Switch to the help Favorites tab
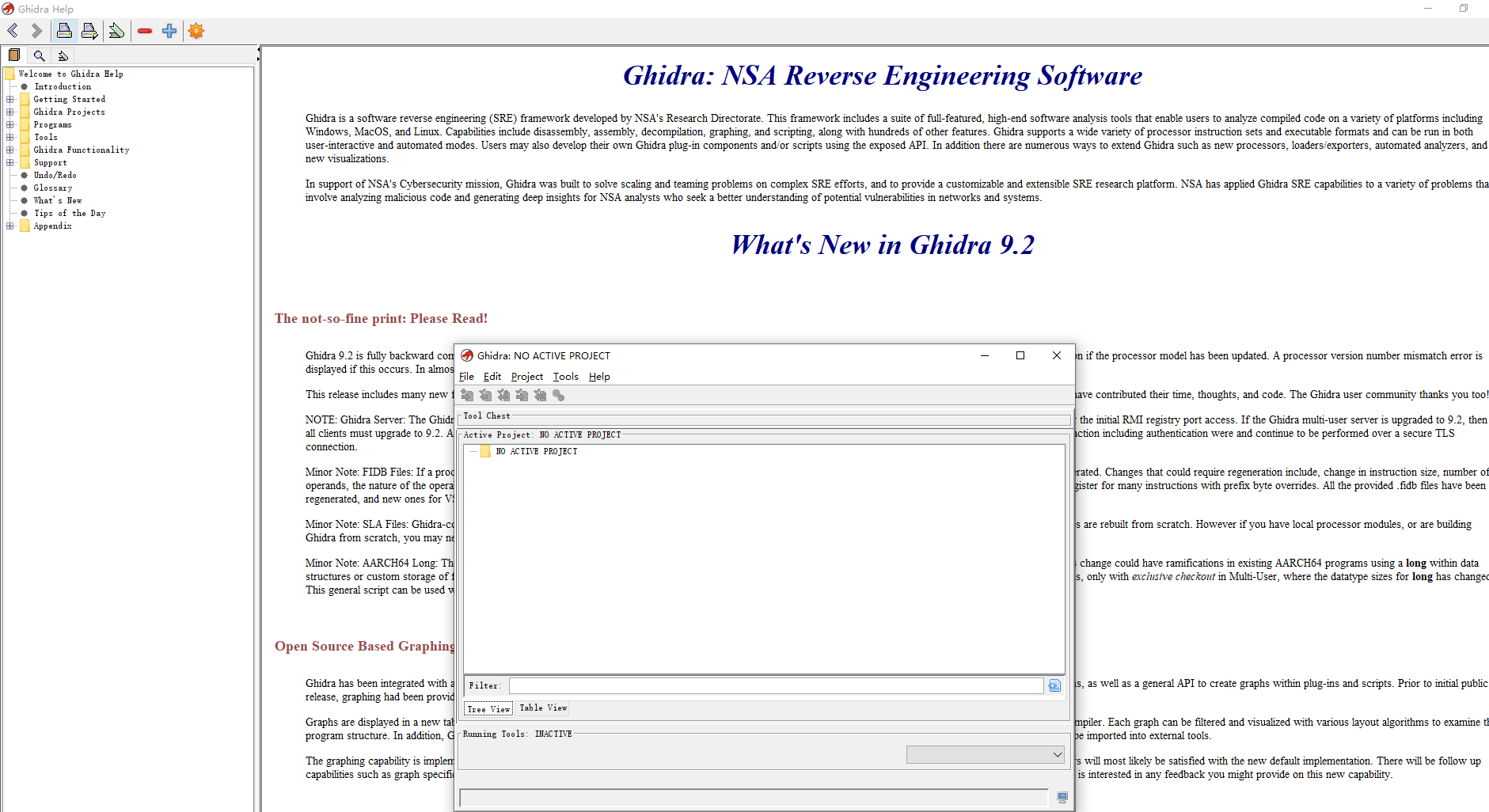The width and height of the screenshot is (1489, 812). coord(63,55)
